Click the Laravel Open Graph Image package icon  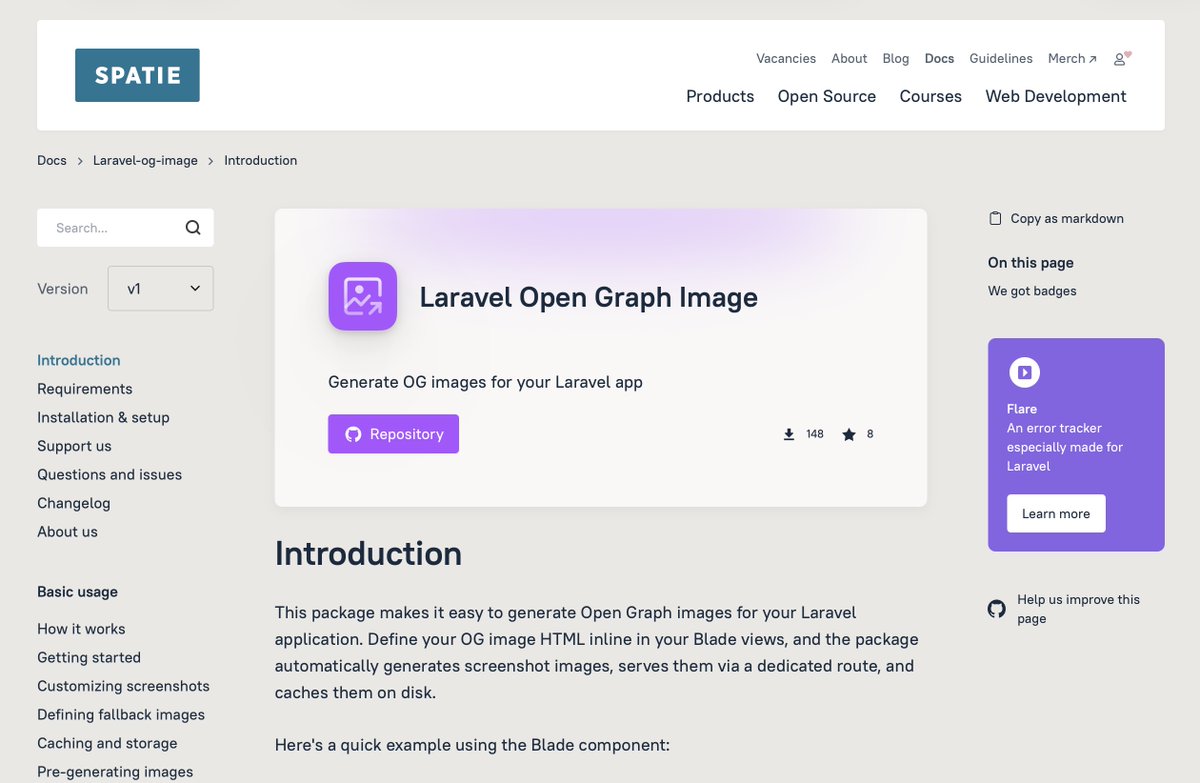click(363, 296)
